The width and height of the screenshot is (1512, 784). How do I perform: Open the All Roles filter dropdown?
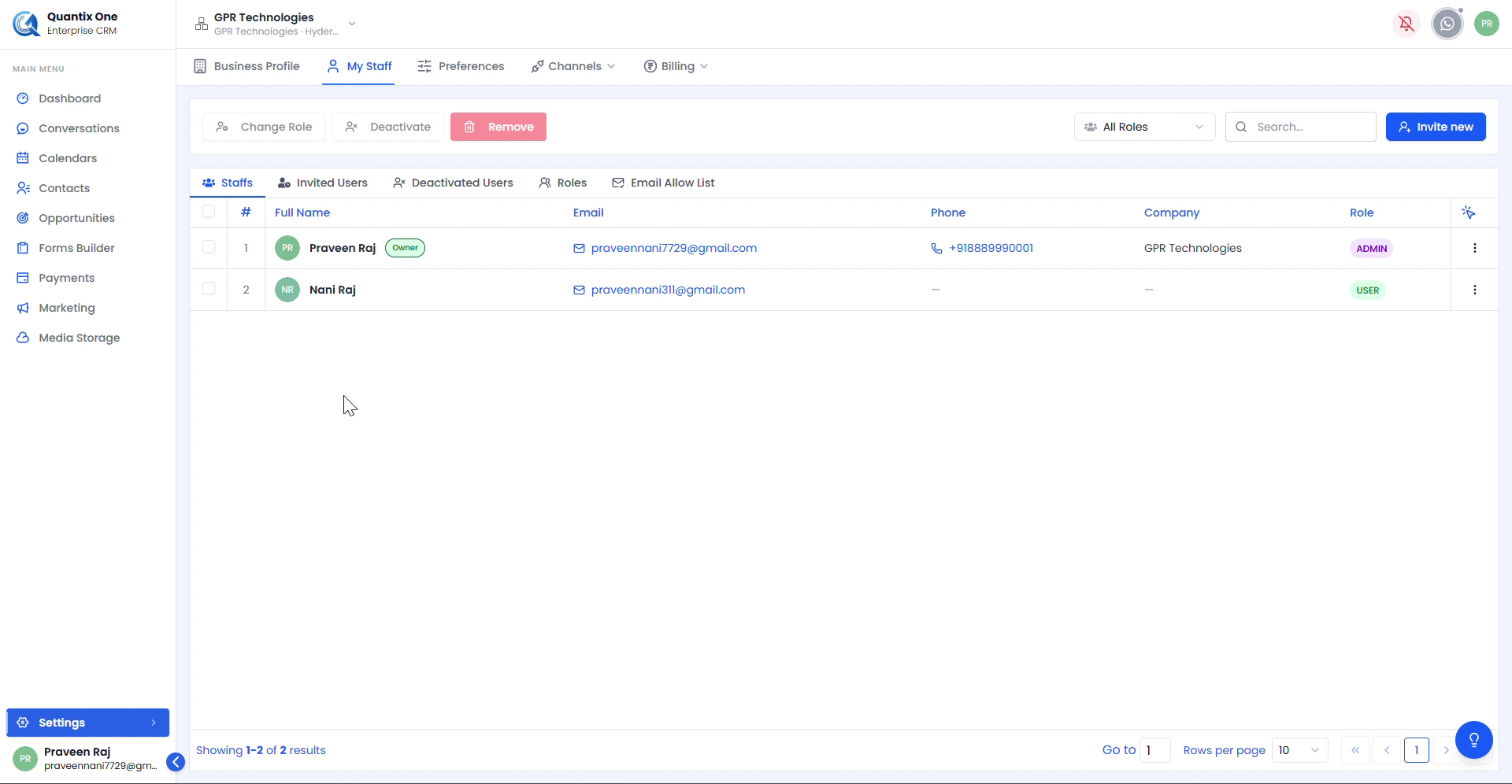(1144, 127)
